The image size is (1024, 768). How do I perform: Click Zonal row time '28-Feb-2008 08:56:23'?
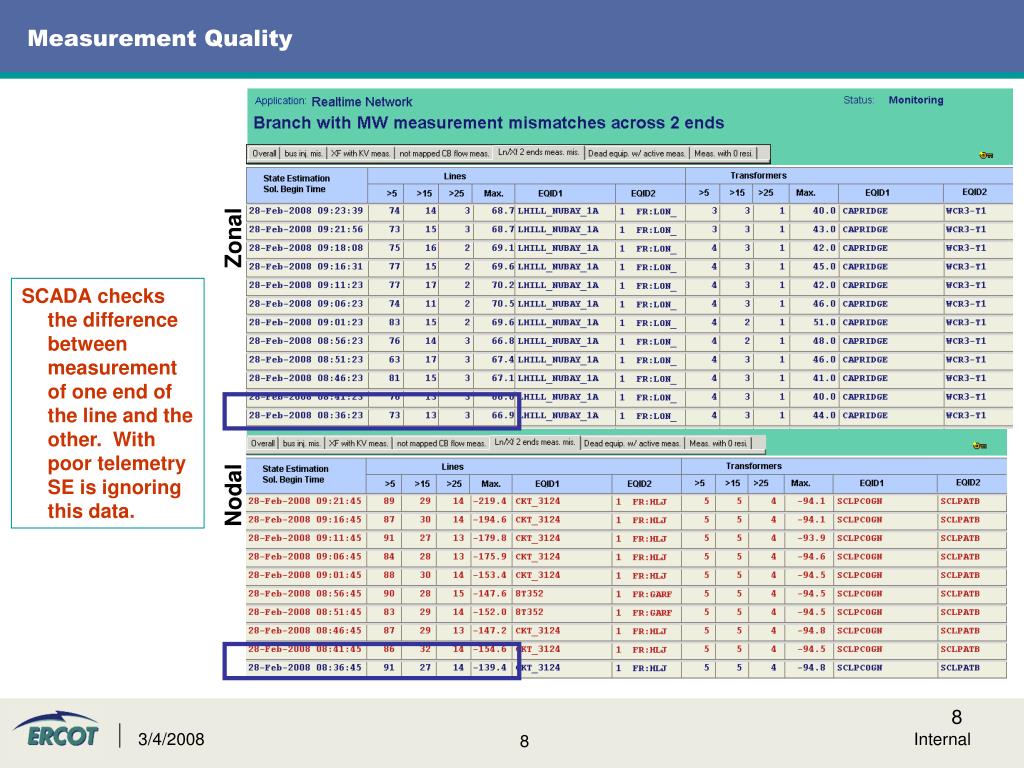pyautogui.click(x=306, y=341)
